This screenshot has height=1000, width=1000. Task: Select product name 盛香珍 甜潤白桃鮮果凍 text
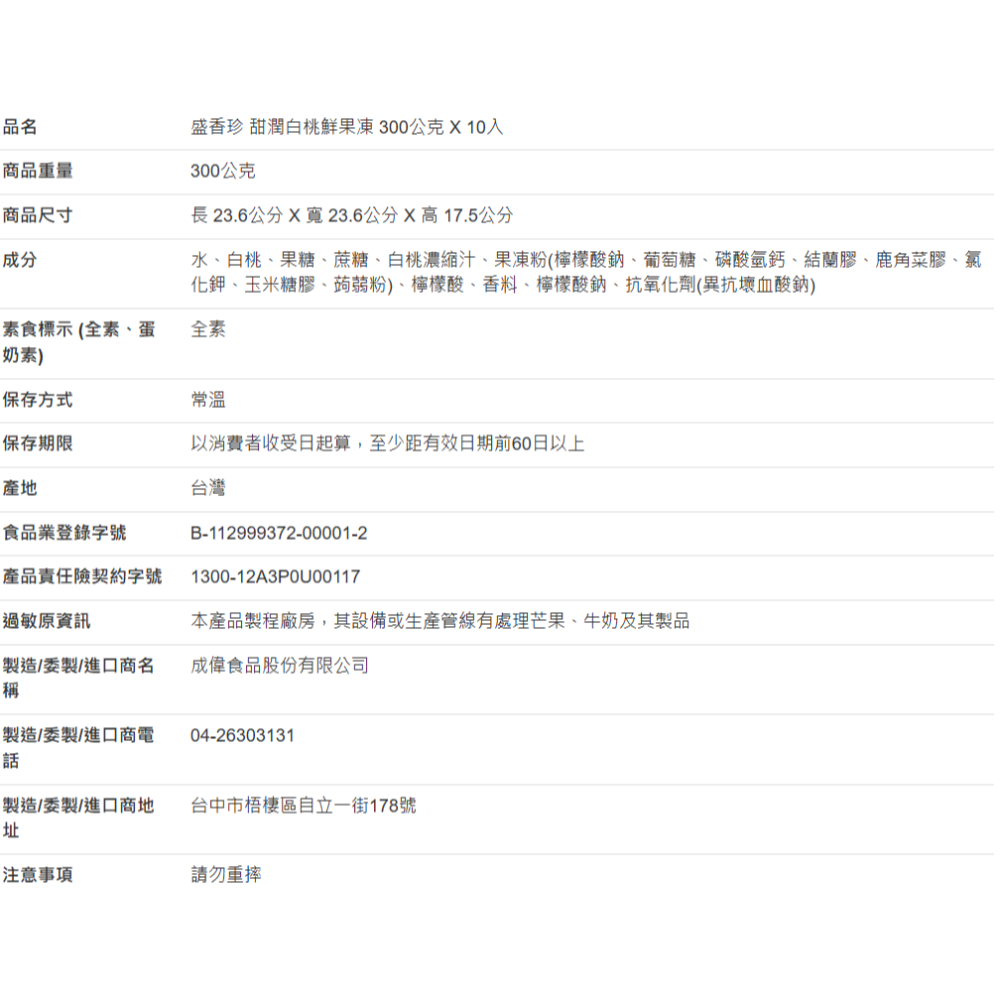(282, 127)
